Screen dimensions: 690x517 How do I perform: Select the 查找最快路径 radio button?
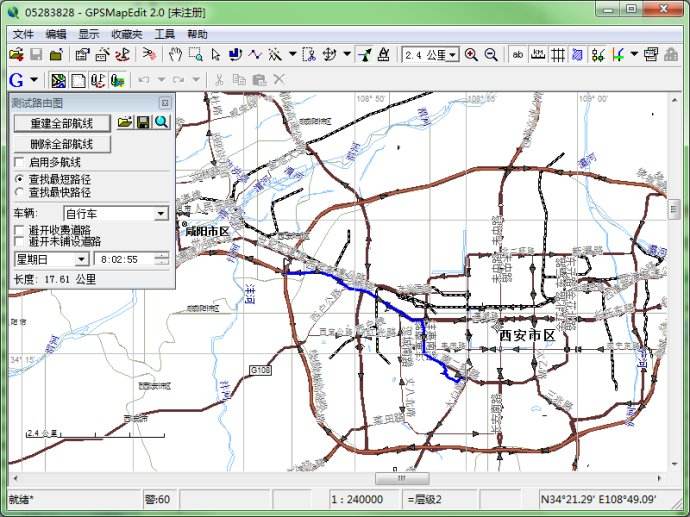(x=20, y=192)
